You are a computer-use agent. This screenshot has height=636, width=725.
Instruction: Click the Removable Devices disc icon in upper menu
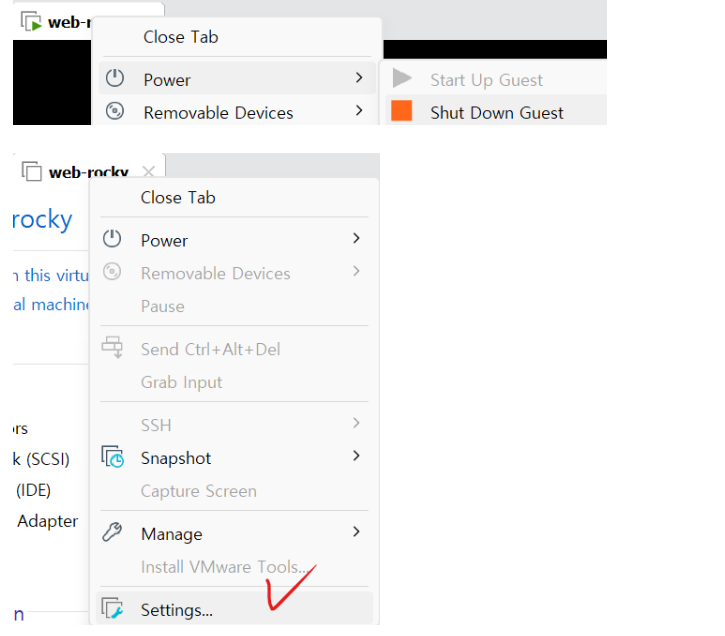pos(115,111)
